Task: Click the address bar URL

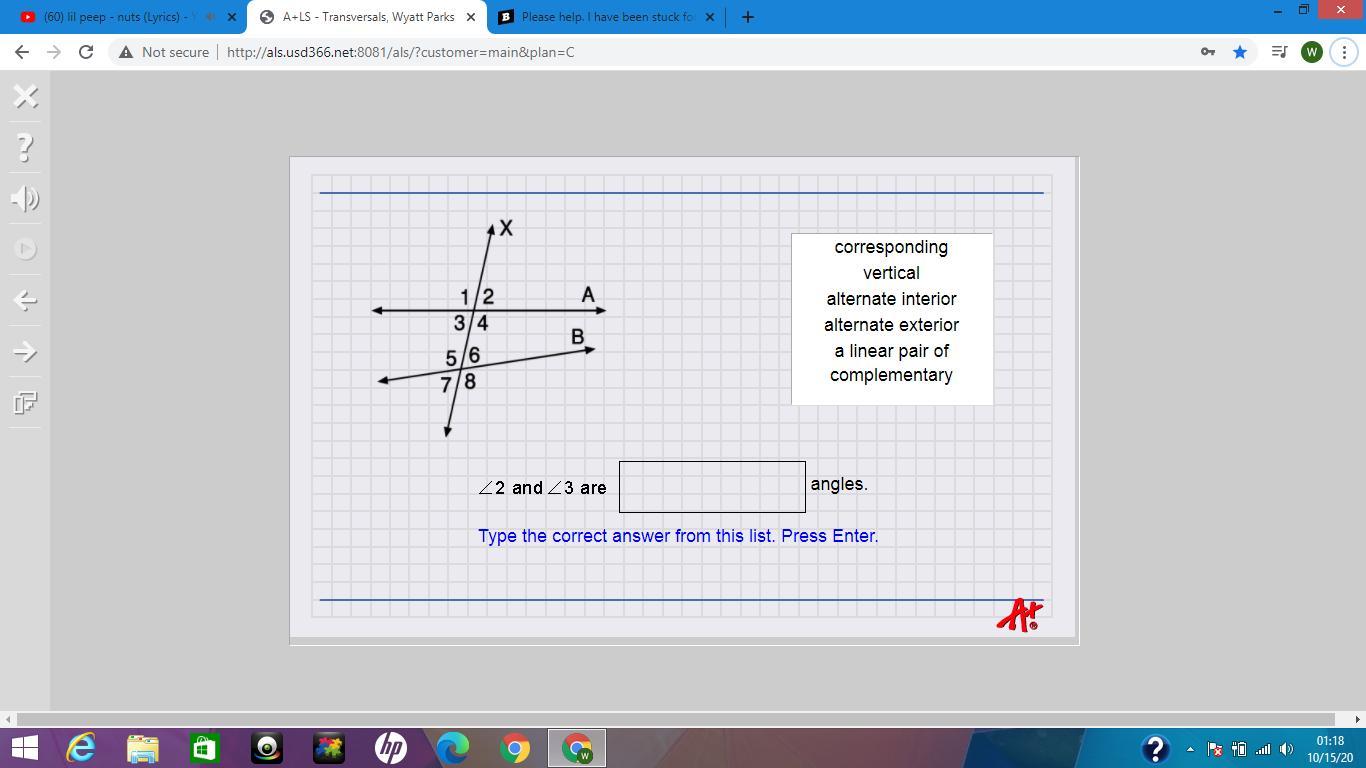Action: 400,52
